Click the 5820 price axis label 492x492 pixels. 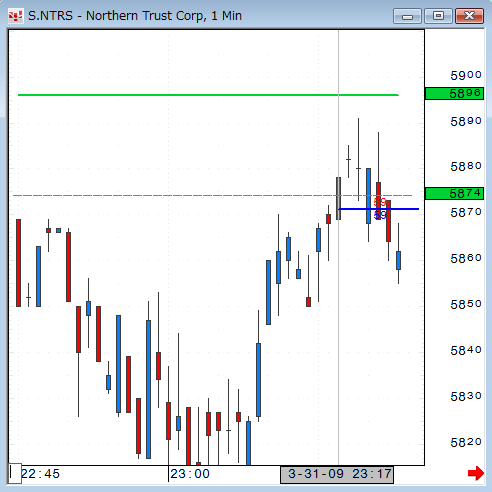click(x=466, y=442)
